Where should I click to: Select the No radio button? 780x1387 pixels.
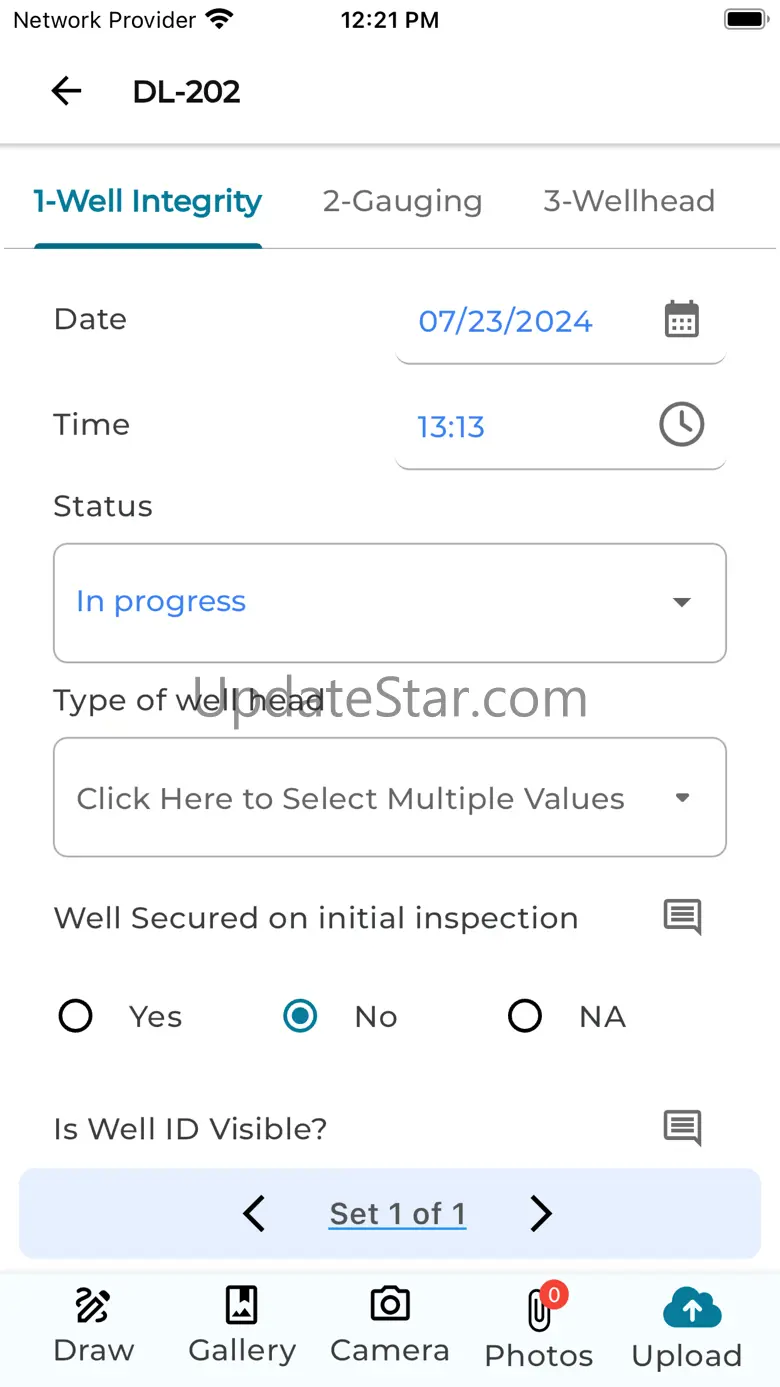tap(300, 1016)
